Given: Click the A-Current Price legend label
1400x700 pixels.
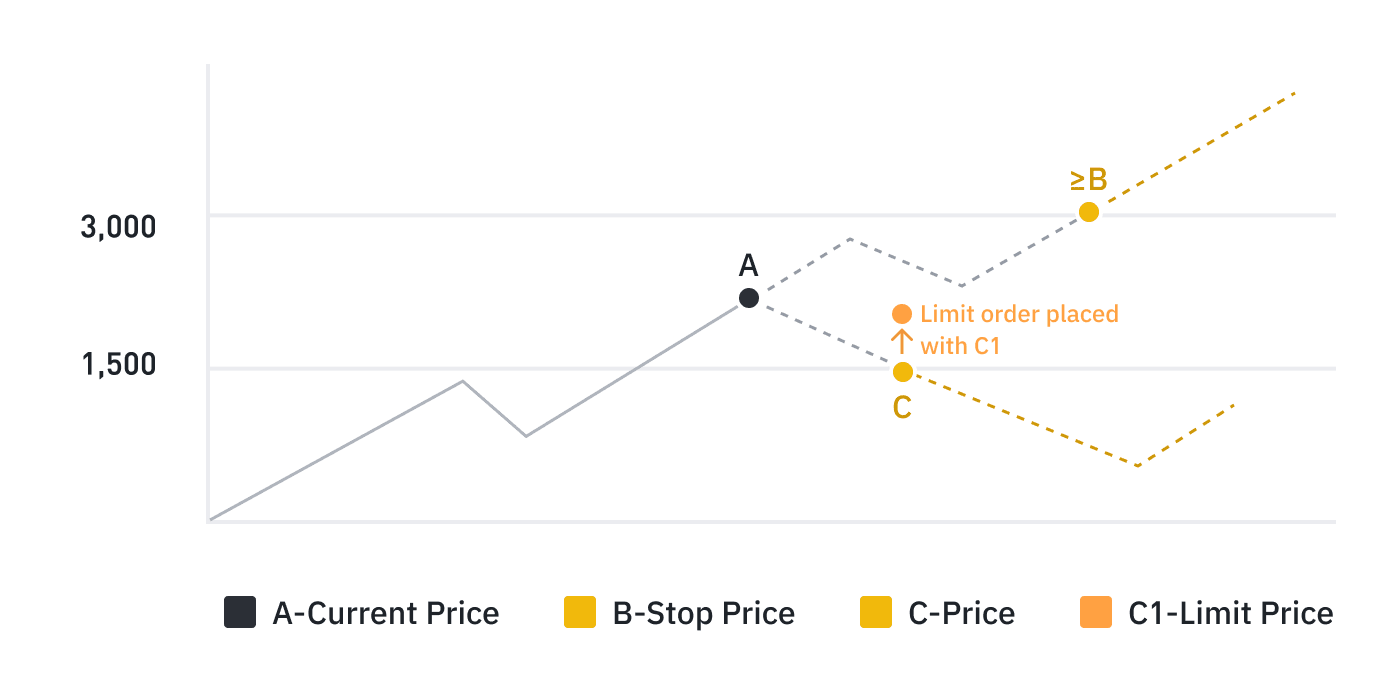Looking at the screenshot, I should (x=386, y=613).
